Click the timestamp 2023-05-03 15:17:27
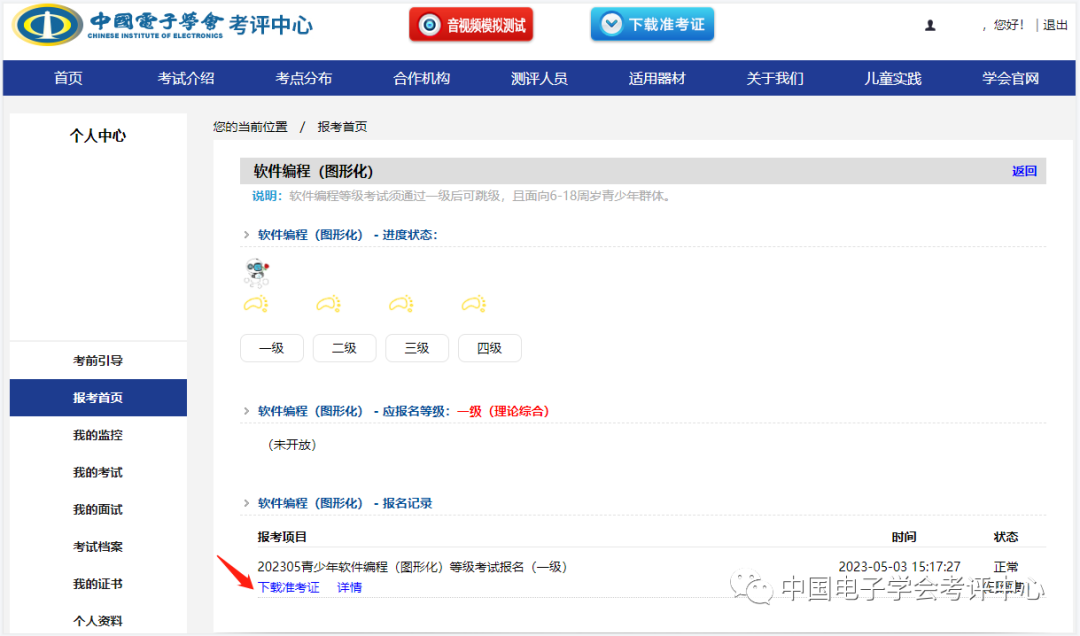Viewport: 1080px width, 636px height. point(899,566)
